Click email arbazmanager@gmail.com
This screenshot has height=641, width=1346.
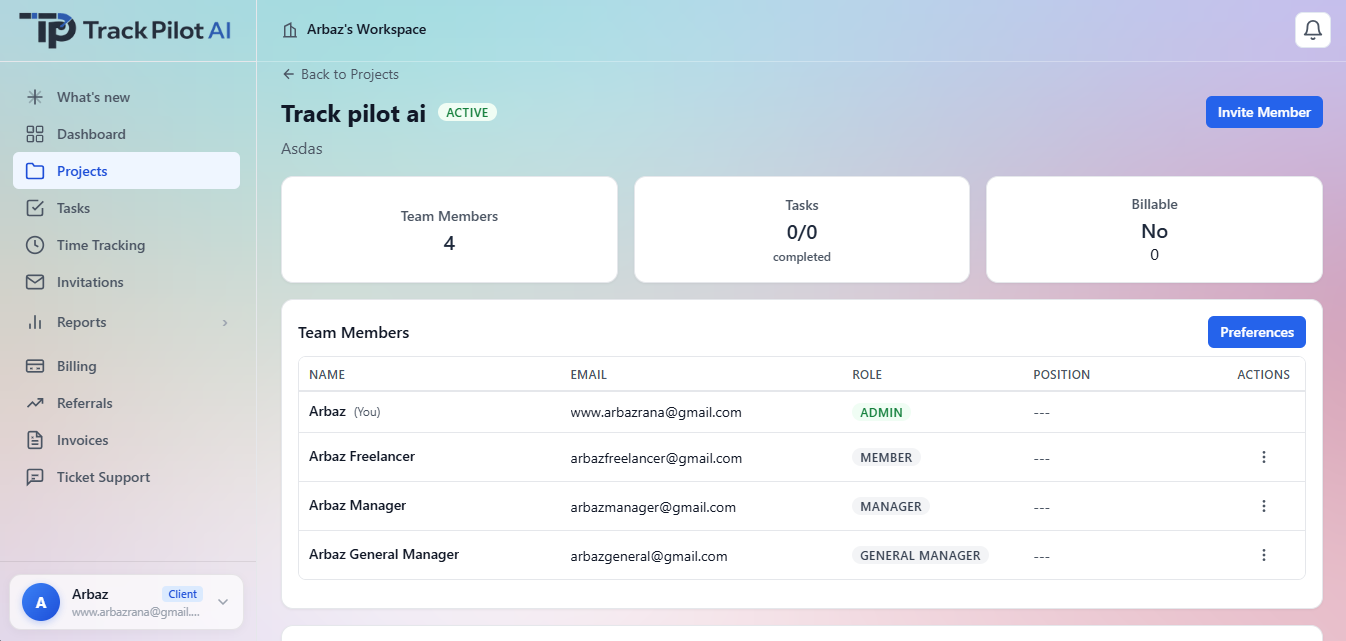click(x=653, y=507)
